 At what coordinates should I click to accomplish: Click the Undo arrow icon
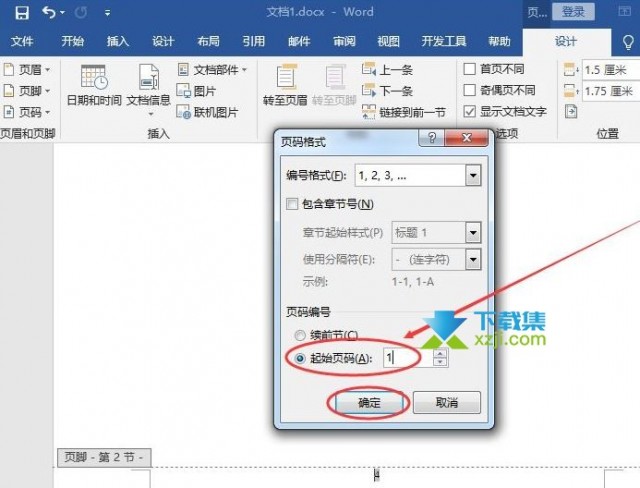(x=49, y=13)
